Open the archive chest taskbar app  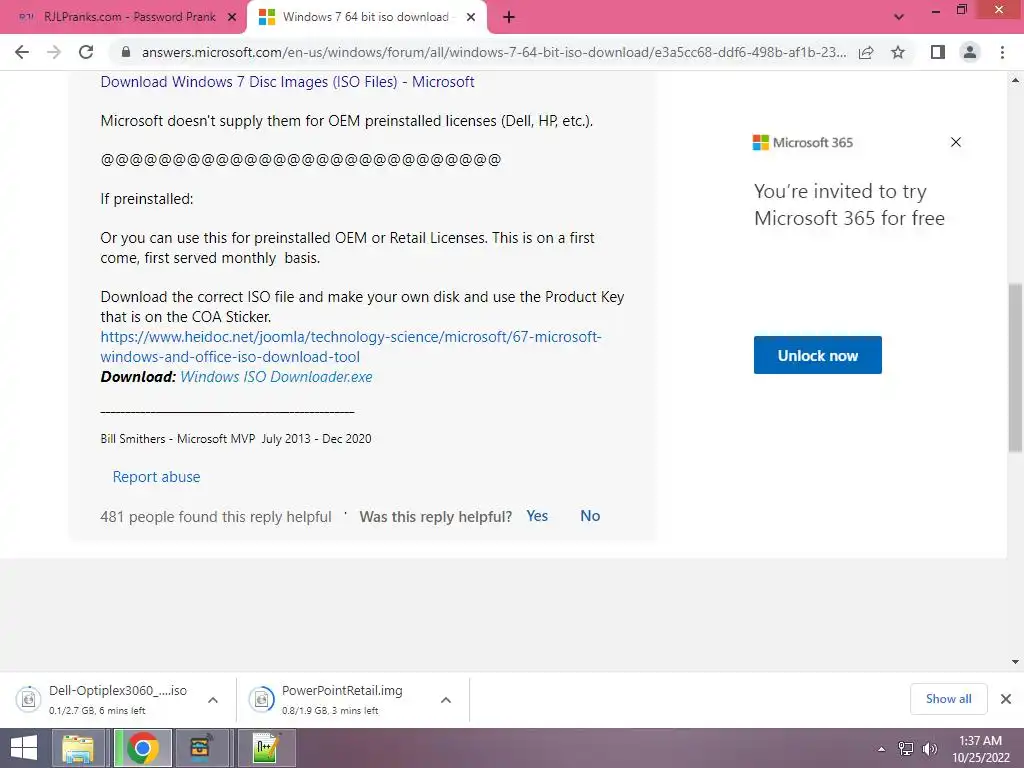coord(202,748)
